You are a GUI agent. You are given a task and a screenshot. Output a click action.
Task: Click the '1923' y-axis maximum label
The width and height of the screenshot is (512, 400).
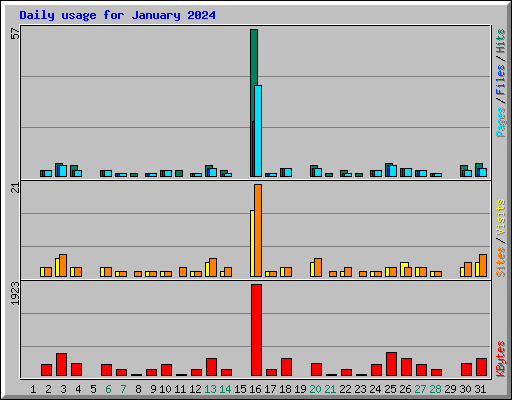(x=15, y=294)
